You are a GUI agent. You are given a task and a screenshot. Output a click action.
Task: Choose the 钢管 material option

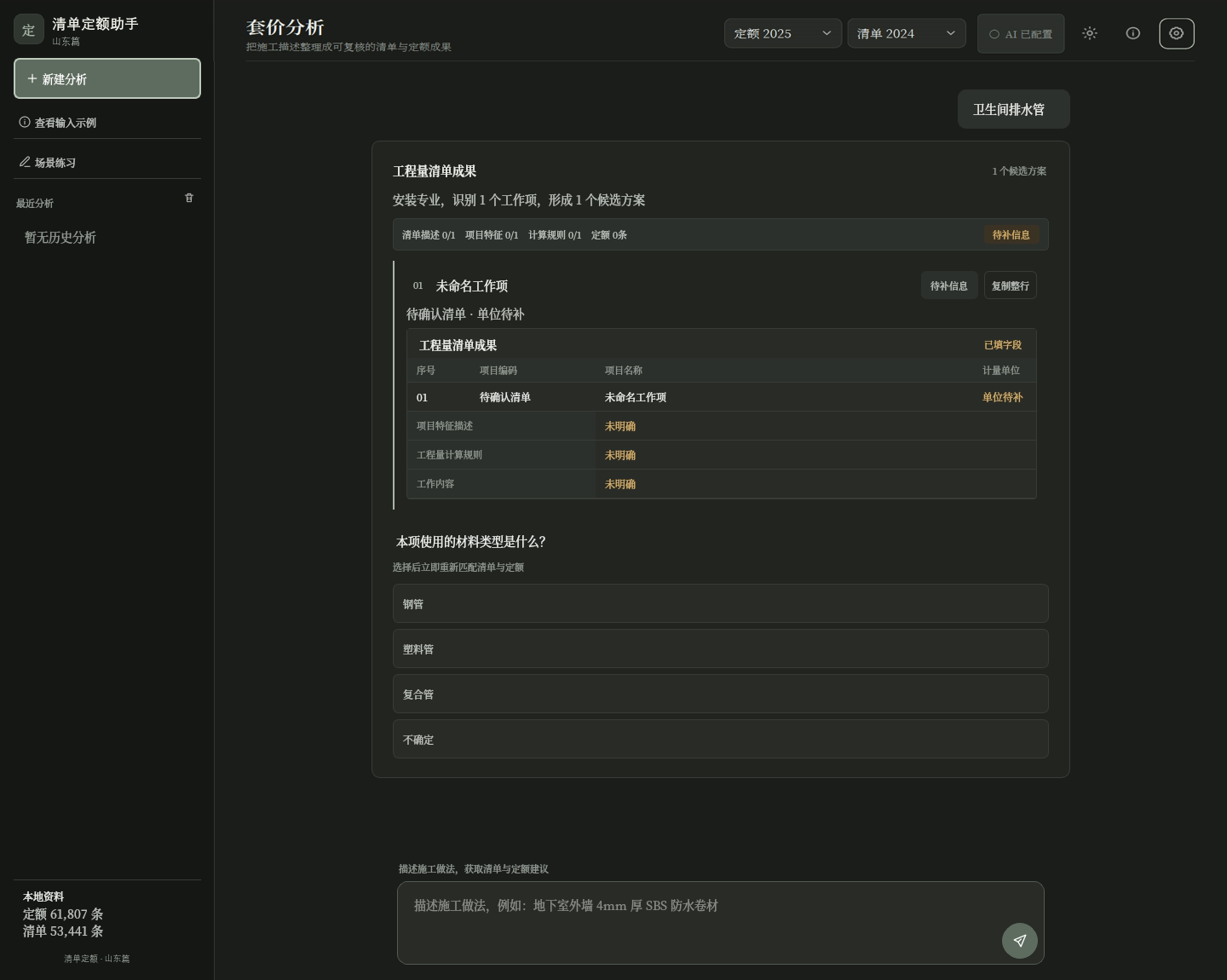tap(721, 603)
